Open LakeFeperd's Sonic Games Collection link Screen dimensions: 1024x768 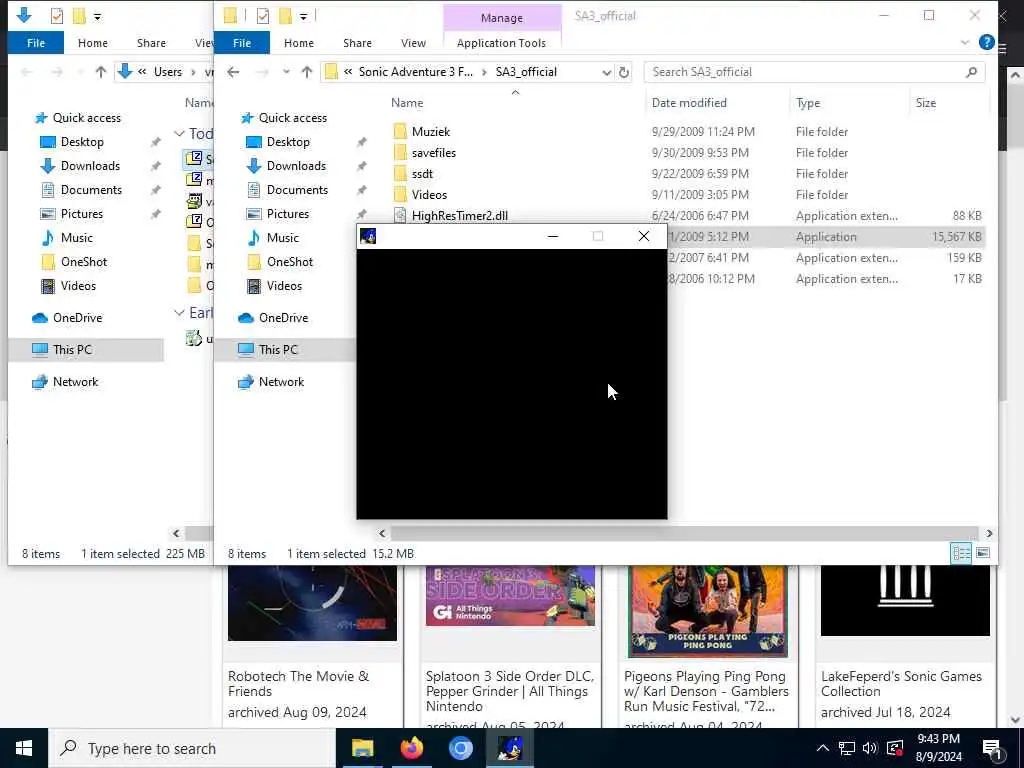click(x=901, y=684)
